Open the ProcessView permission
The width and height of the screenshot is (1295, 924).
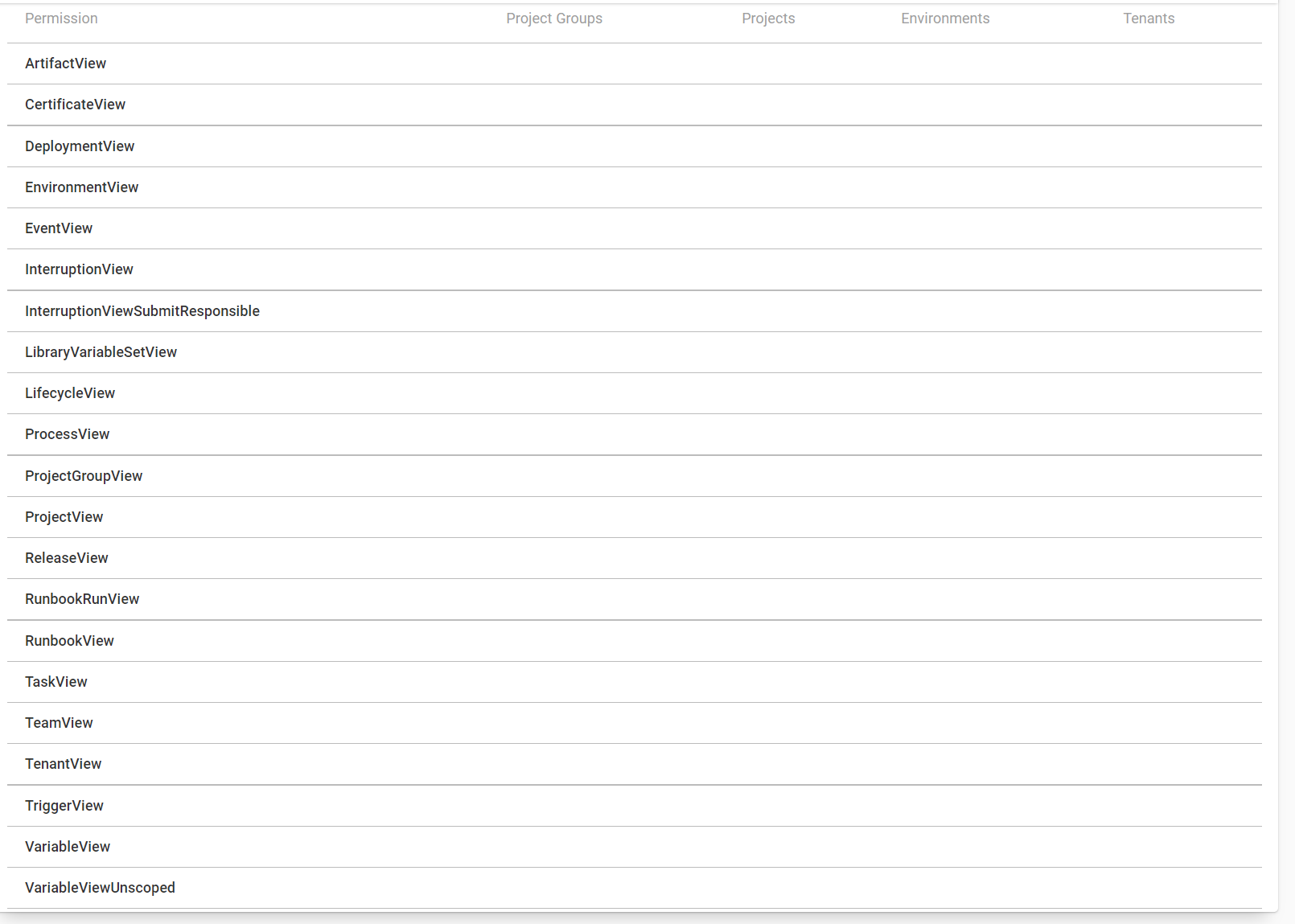(x=68, y=434)
